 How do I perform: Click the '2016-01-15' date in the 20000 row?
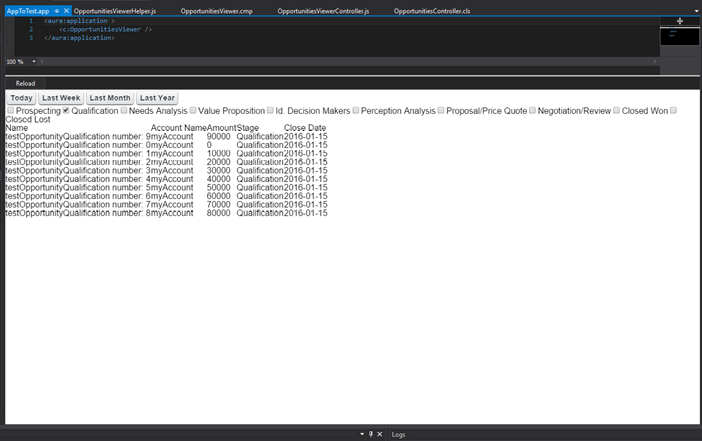[305, 162]
